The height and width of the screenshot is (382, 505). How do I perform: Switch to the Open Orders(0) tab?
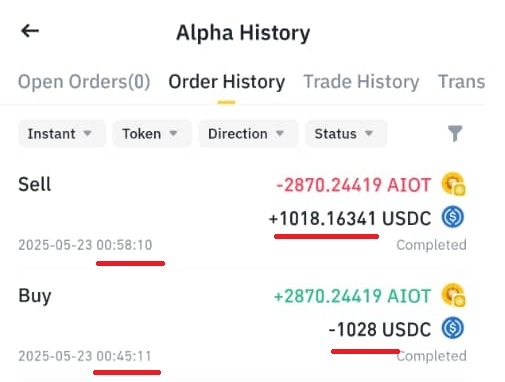[84, 82]
